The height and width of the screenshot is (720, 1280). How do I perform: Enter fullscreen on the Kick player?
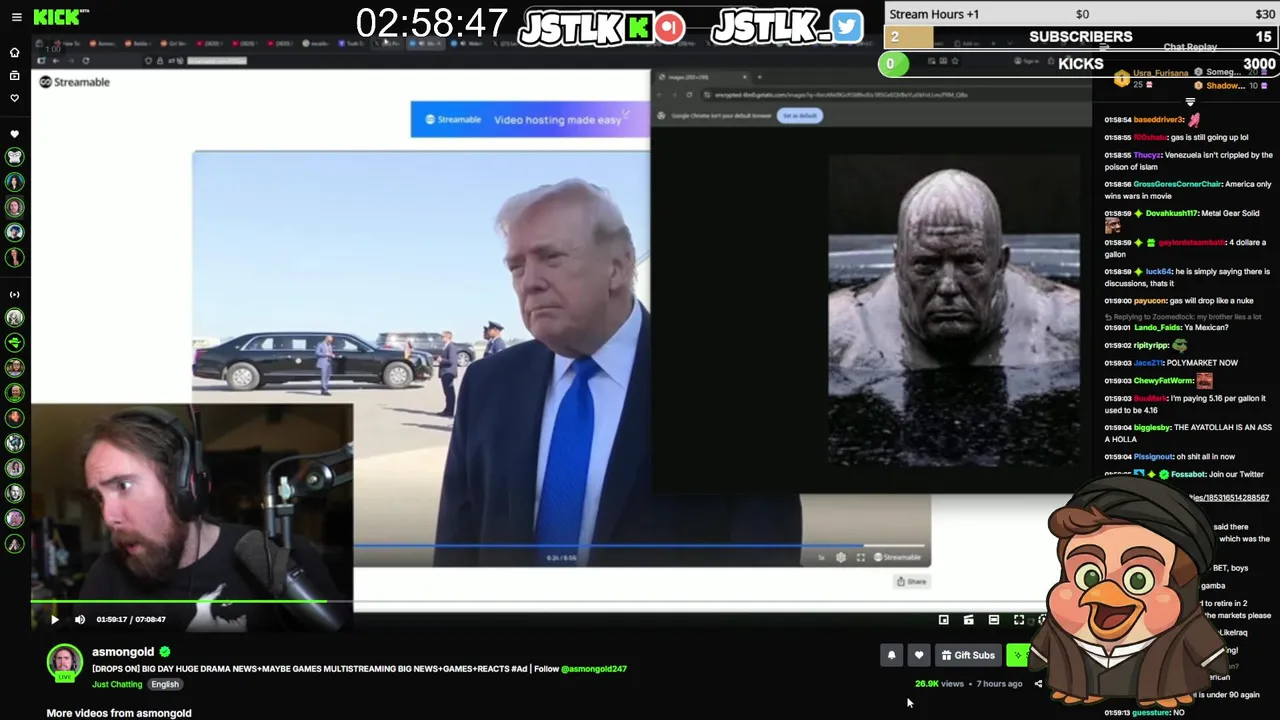coord(1018,620)
